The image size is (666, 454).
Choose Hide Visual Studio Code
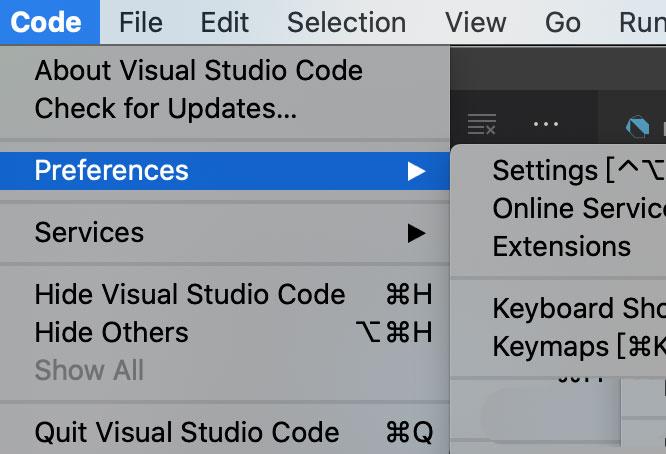[190, 295]
